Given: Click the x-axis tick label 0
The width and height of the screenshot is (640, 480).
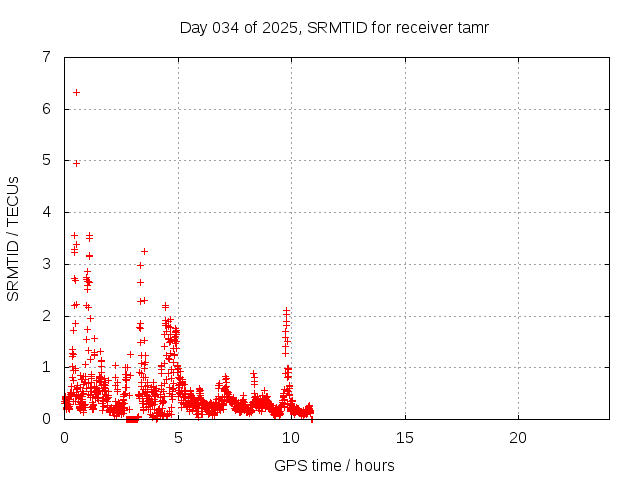Looking at the screenshot, I should tap(64, 437).
